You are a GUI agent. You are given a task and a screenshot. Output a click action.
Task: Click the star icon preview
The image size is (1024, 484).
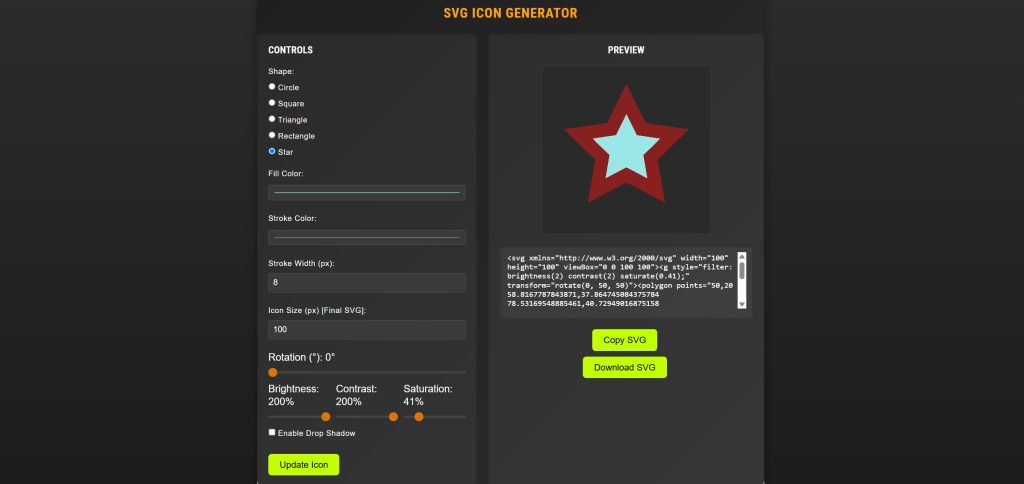[626, 144]
